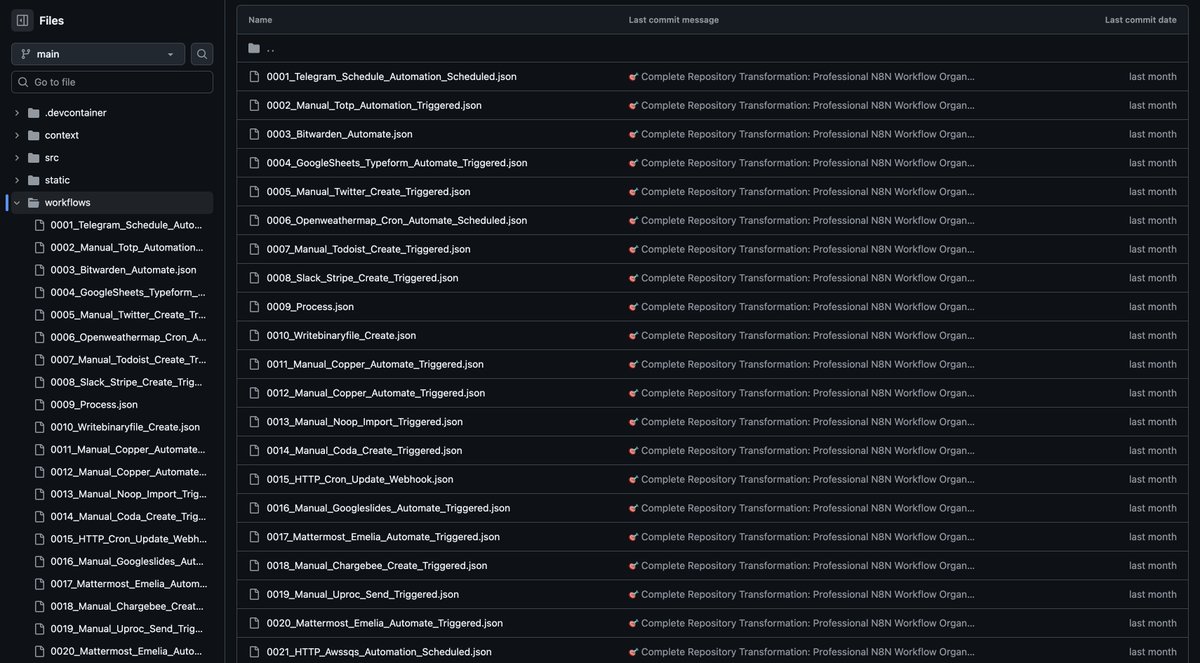Select the context folder in tree

62,135
